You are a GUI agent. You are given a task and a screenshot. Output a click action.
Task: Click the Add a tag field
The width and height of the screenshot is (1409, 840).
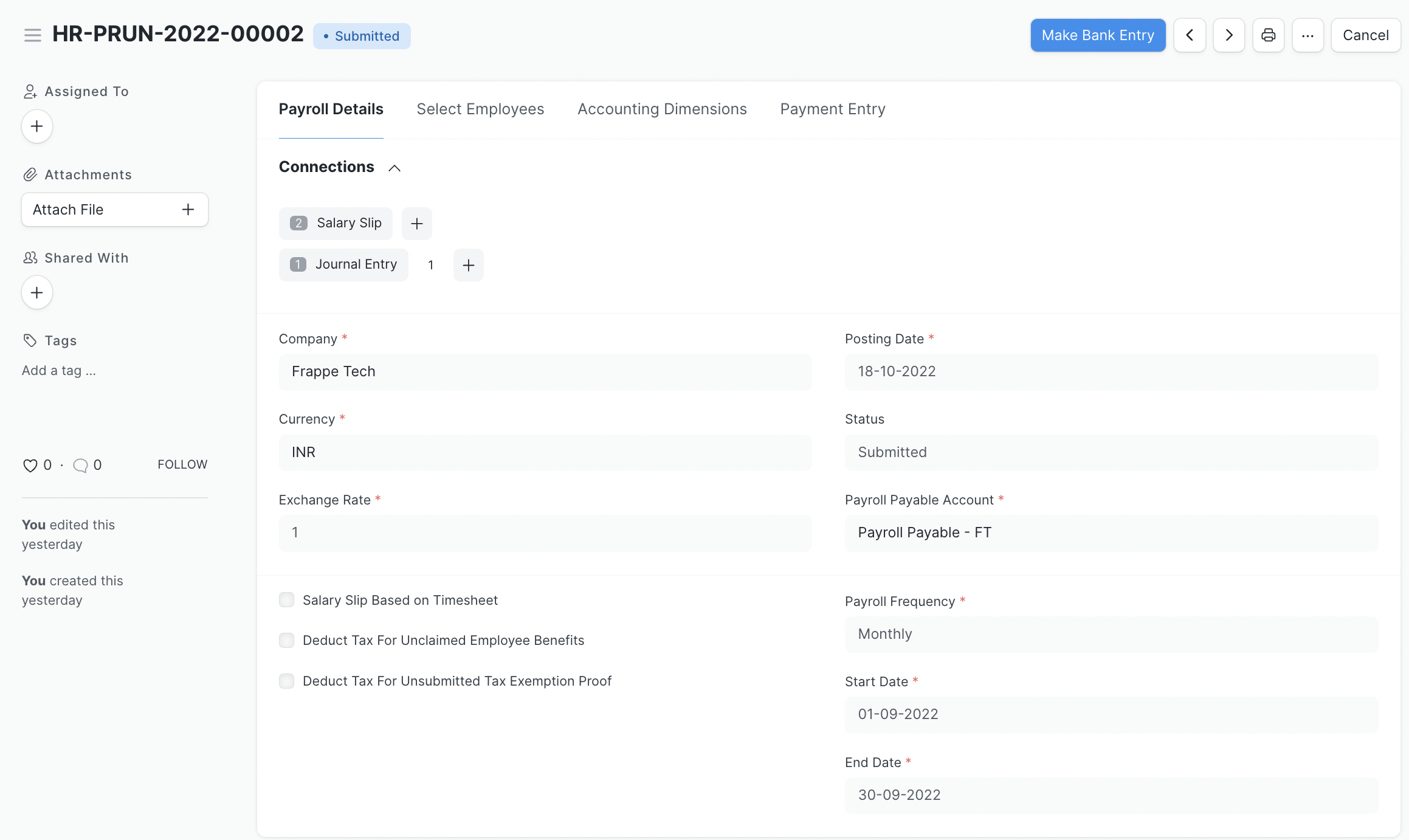(x=59, y=371)
